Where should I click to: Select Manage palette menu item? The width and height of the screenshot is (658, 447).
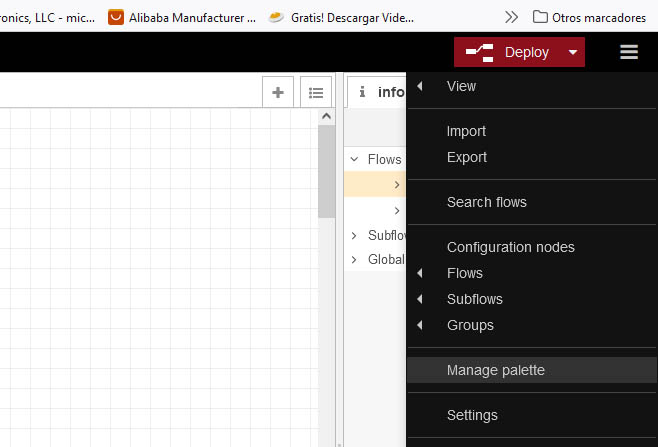[x=532, y=370]
